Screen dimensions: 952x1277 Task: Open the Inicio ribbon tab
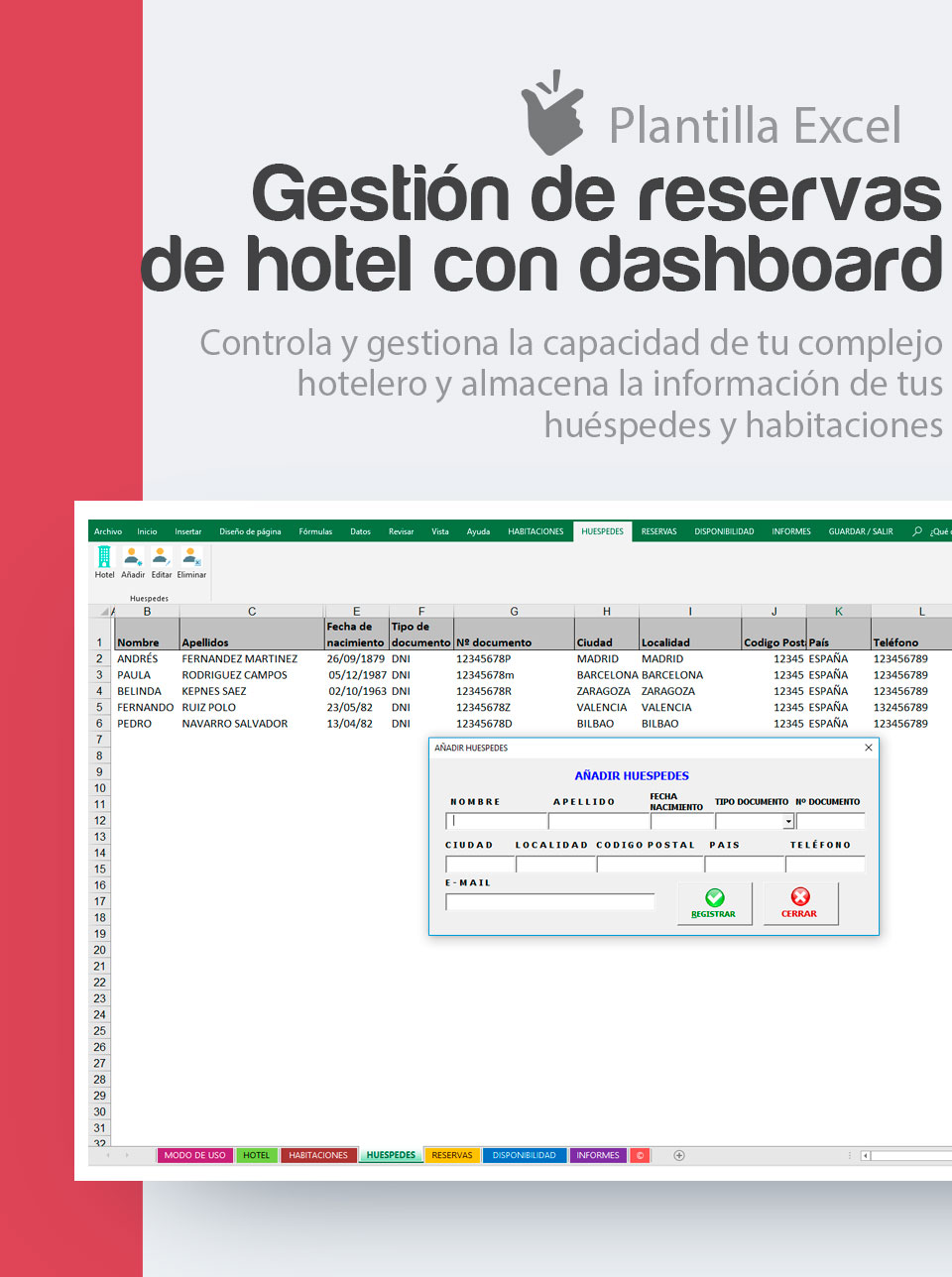(x=147, y=531)
